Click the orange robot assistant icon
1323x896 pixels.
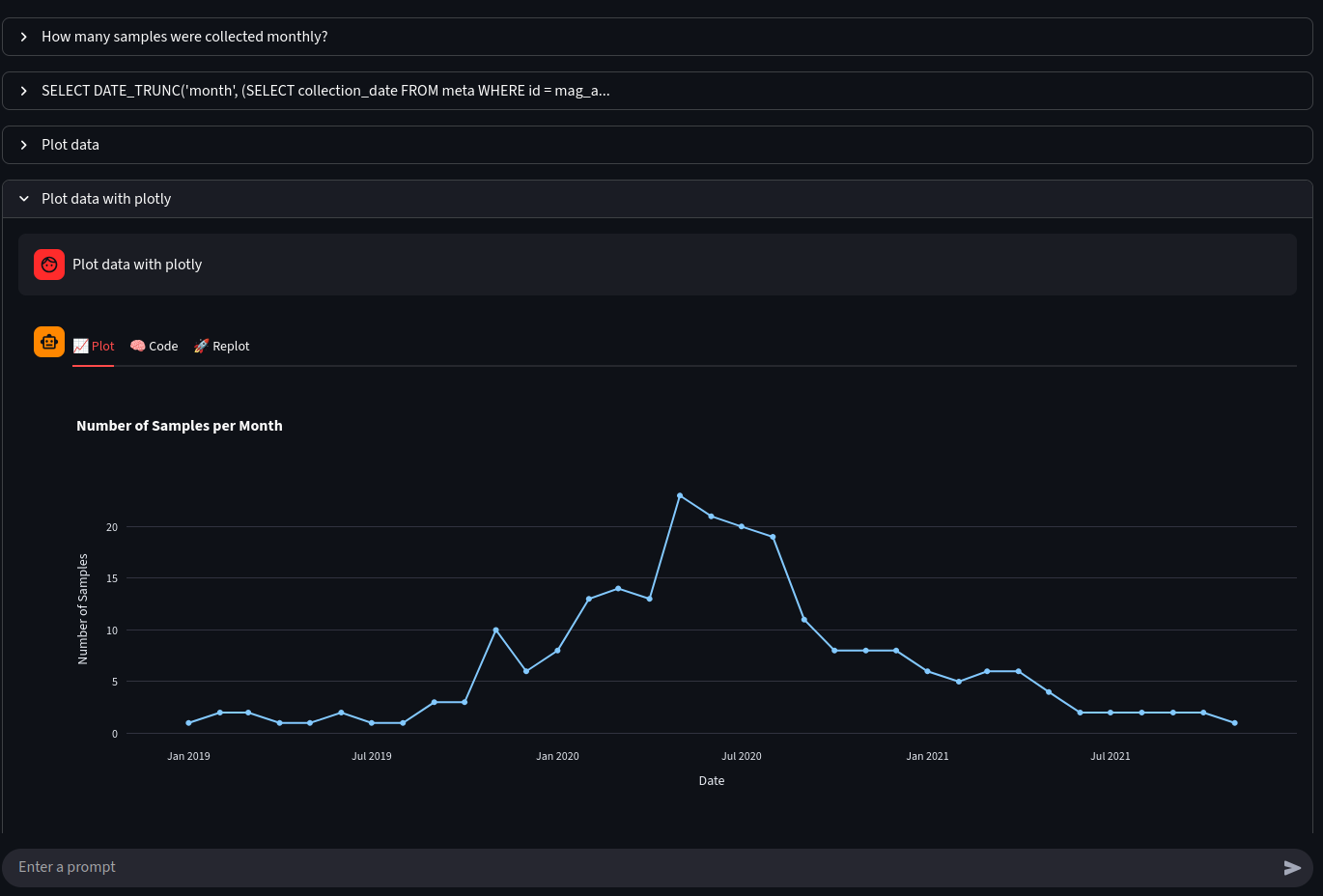[x=49, y=342]
